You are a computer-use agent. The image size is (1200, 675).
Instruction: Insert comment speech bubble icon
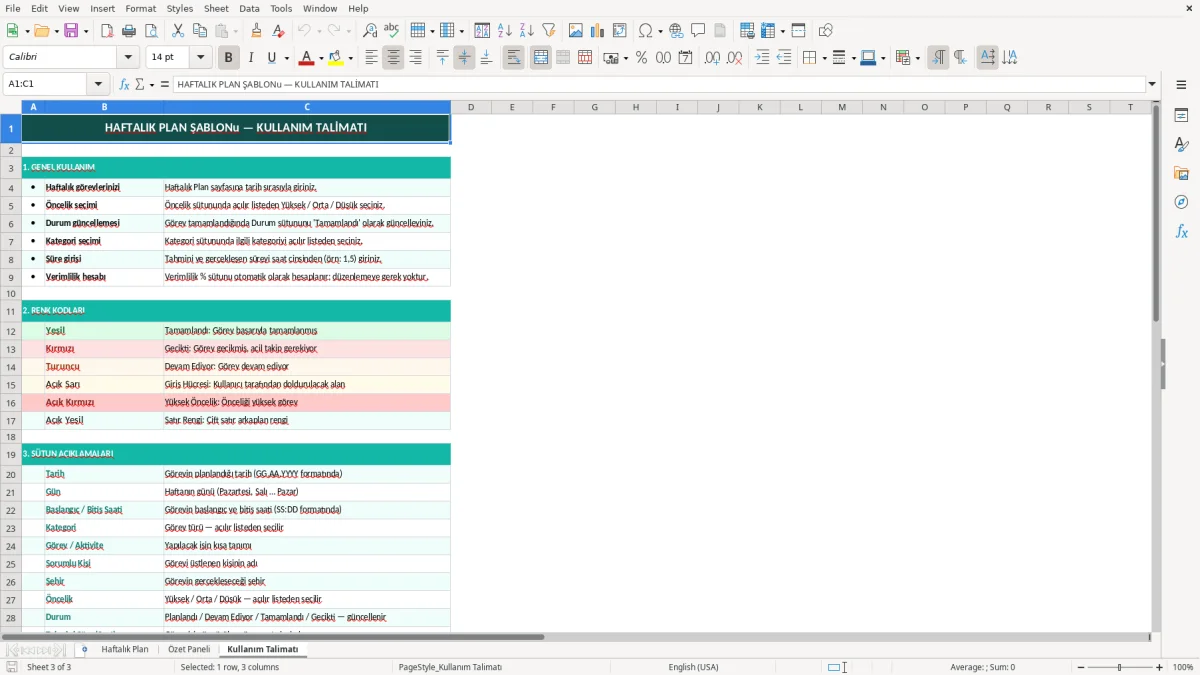(698, 31)
